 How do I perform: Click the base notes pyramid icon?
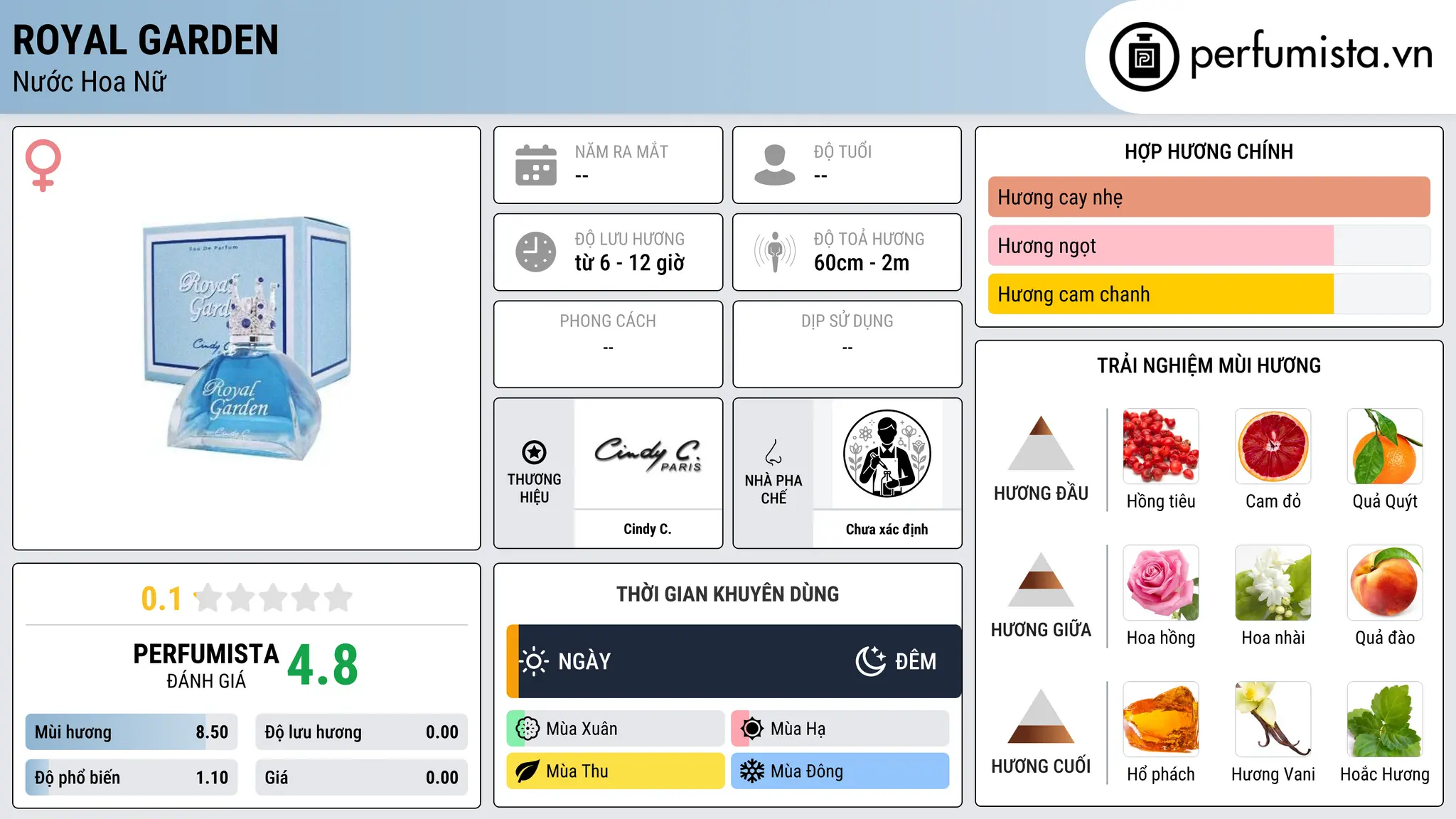[x=1041, y=716]
